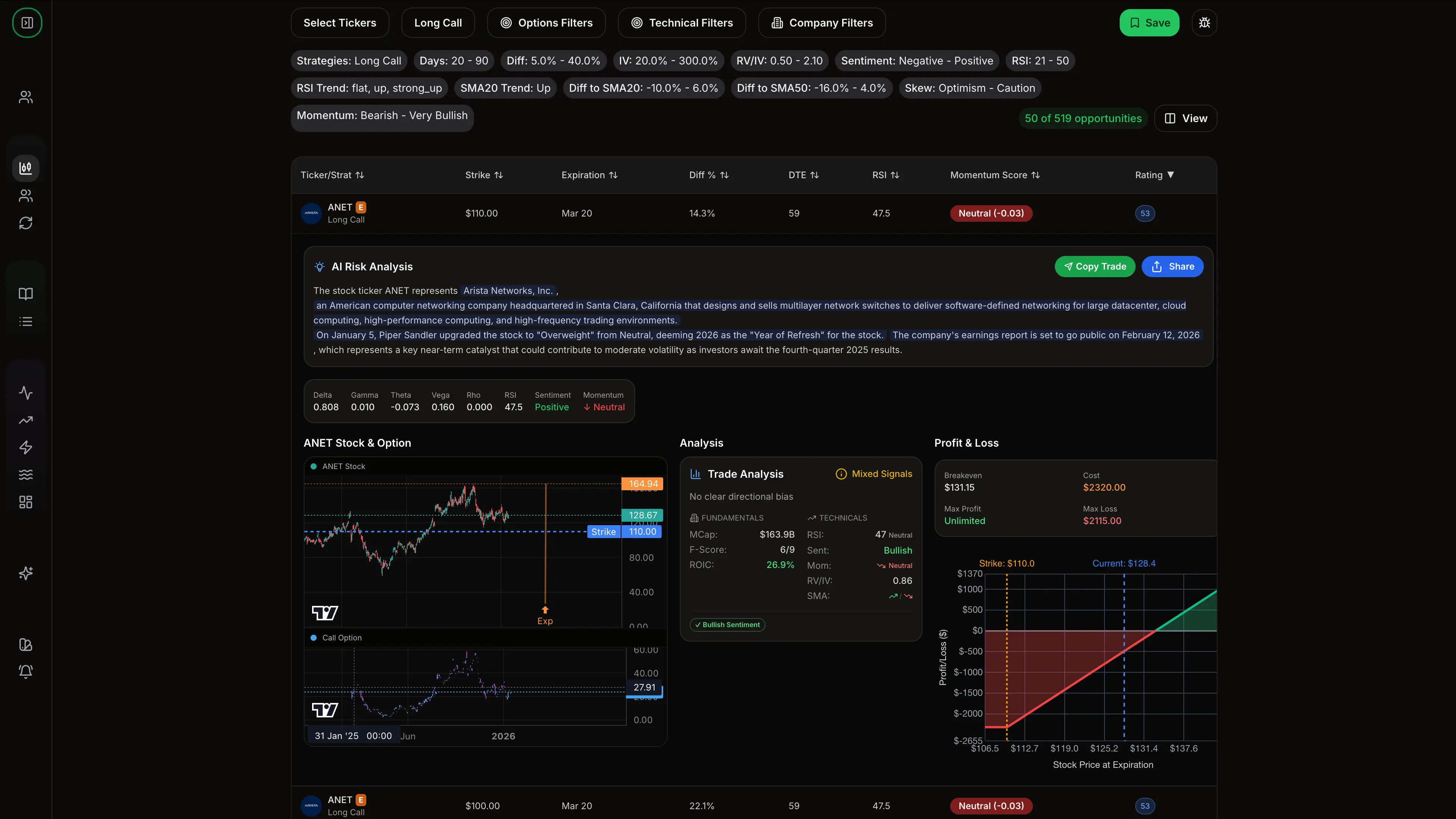Viewport: 1456px width, 819px height.
Task: Click the Delta 0.808 value
Action: coord(326,407)
